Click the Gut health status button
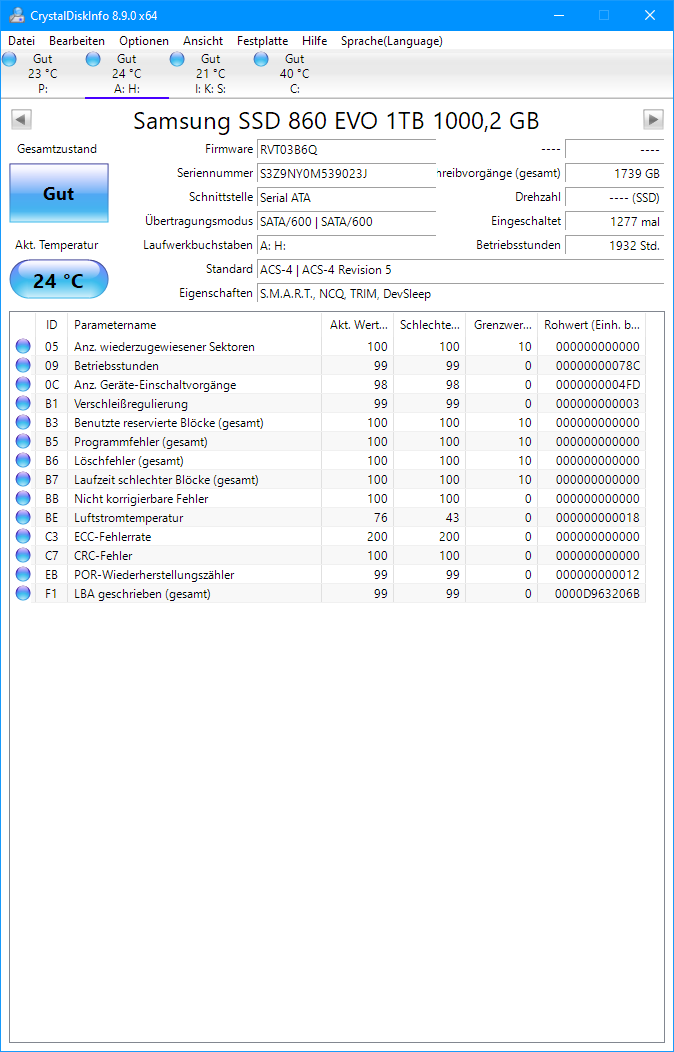The height and width of the screenshot is (1052, 674). click(59, 193)
